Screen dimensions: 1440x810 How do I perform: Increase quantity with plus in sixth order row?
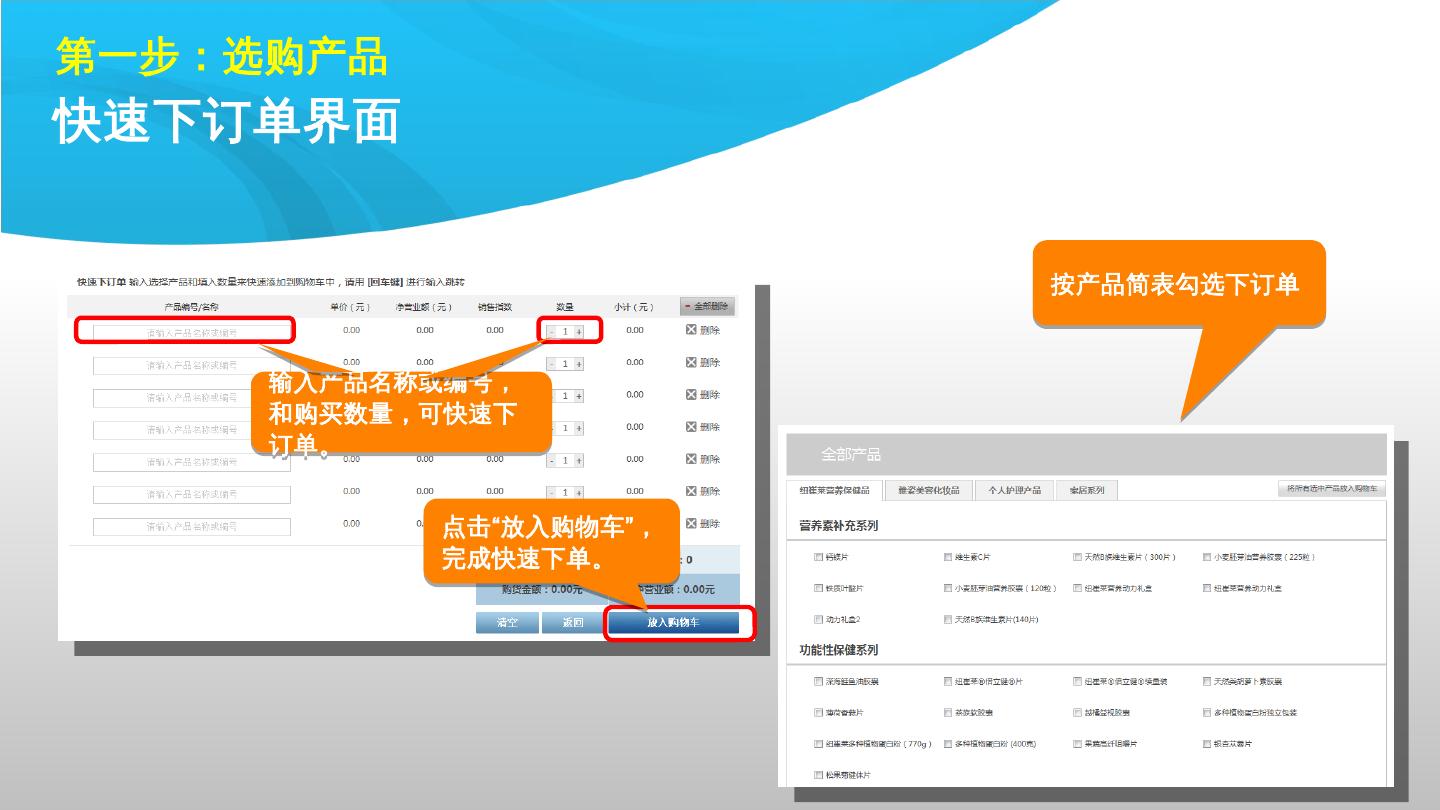pos(579,492)
